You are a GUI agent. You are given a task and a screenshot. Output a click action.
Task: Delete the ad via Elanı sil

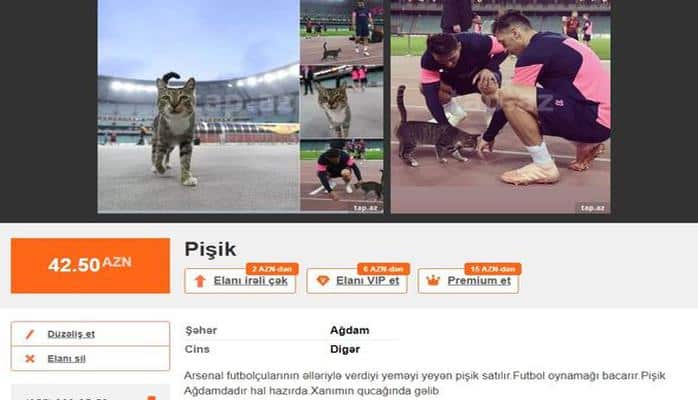66,359
